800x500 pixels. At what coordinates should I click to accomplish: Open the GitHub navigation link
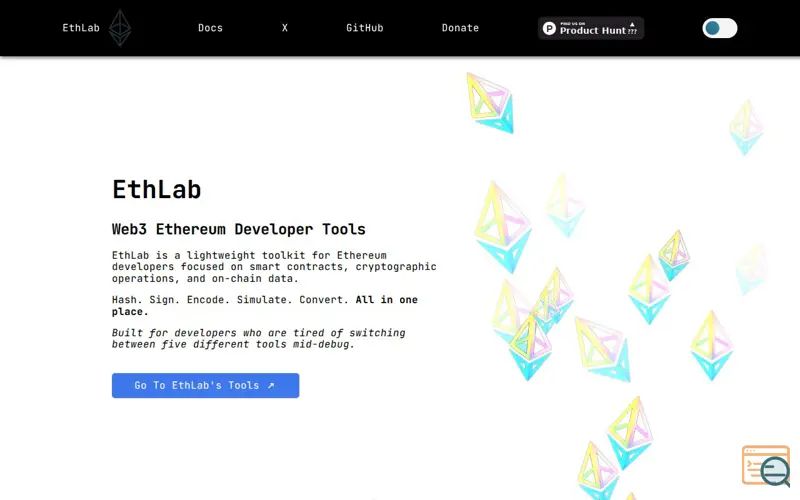pyautogui.click(x=364, y=28)
